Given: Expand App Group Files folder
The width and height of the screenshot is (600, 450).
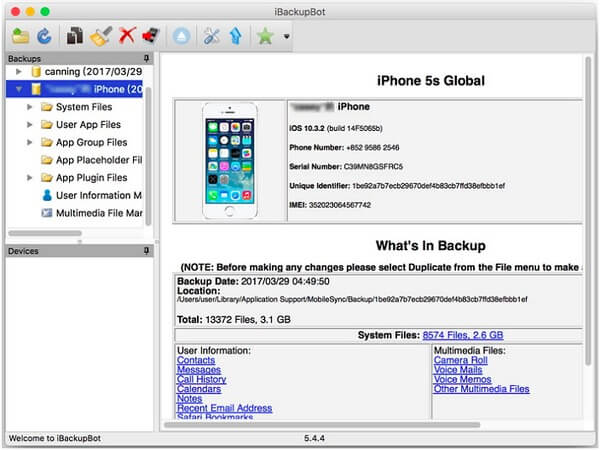Looking at the screenshot, I should click(x=29, y=142).
